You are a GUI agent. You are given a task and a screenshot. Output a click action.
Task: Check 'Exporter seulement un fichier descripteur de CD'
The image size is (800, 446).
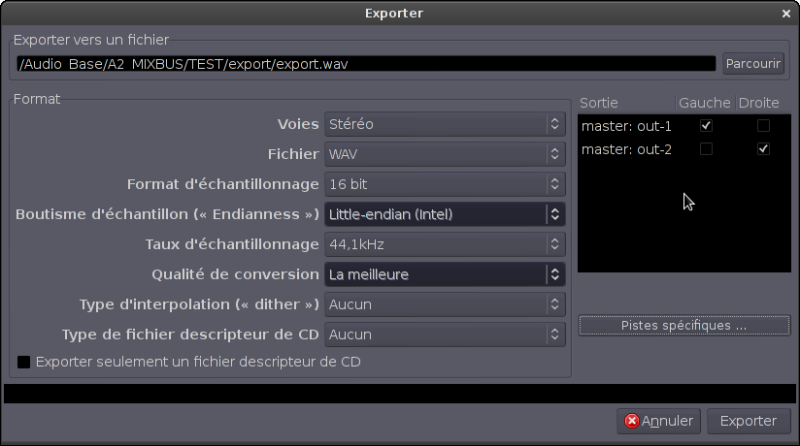[x=24, y=362]
